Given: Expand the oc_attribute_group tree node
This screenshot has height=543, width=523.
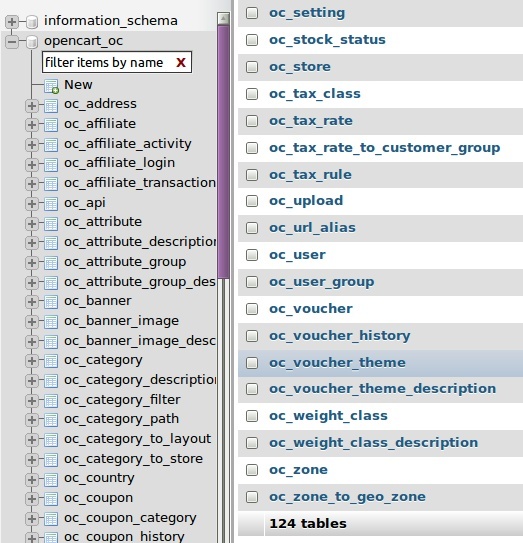Looking at the screenshot, I should (x=32, y=263).
